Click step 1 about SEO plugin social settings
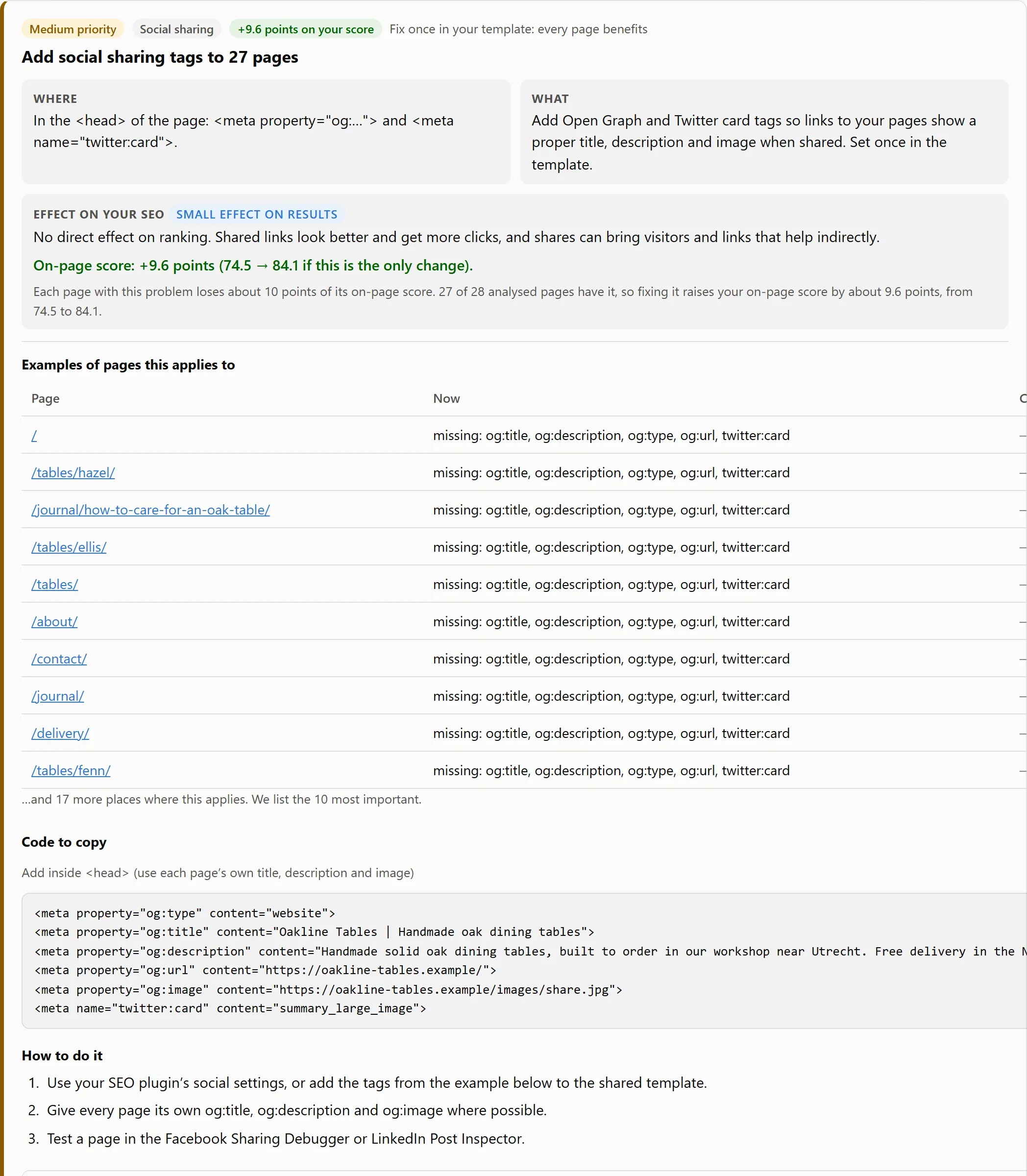1027x1176 pixels. click(x=376, y=1083)
